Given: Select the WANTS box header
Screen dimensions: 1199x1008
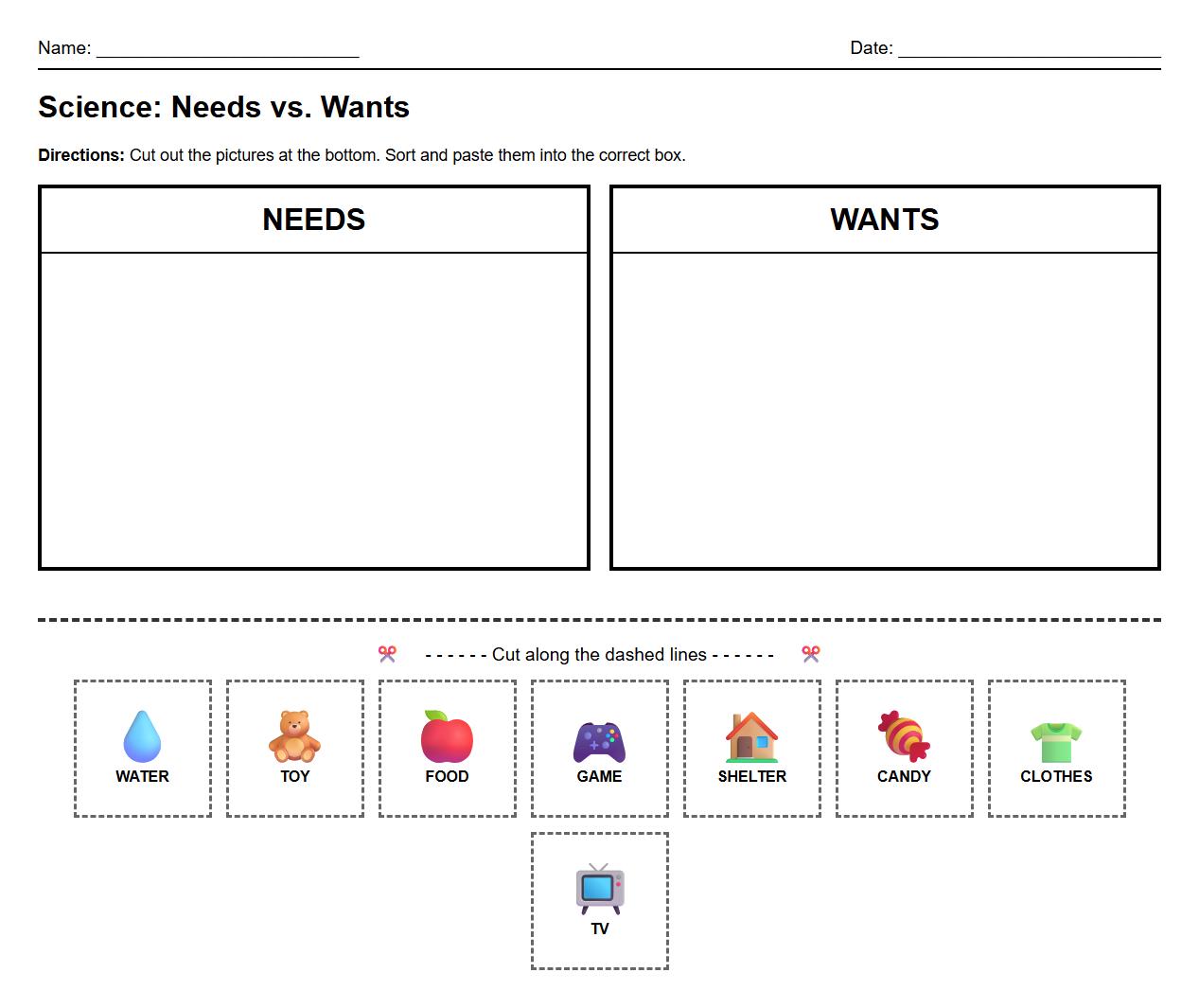Looking at the screenshot, I should pos(885,220).
